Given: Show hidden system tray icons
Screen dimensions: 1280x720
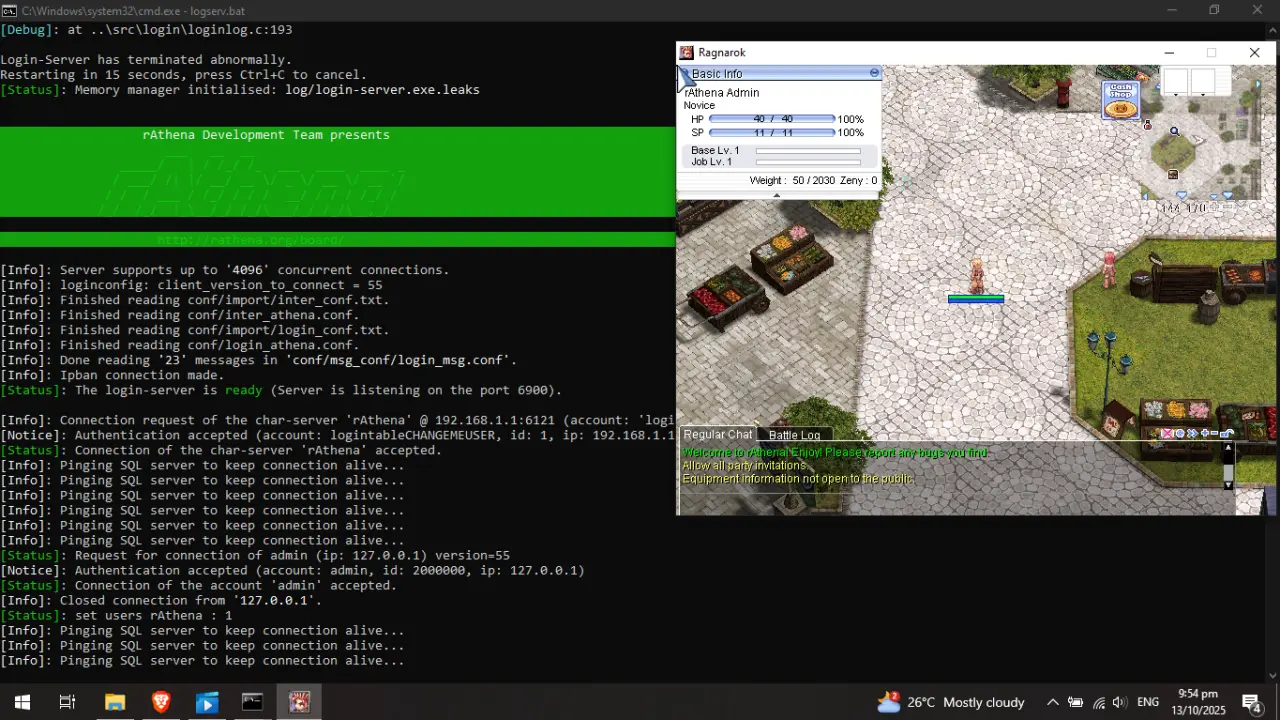Looking at the screenshot, I should (1052, 702).
